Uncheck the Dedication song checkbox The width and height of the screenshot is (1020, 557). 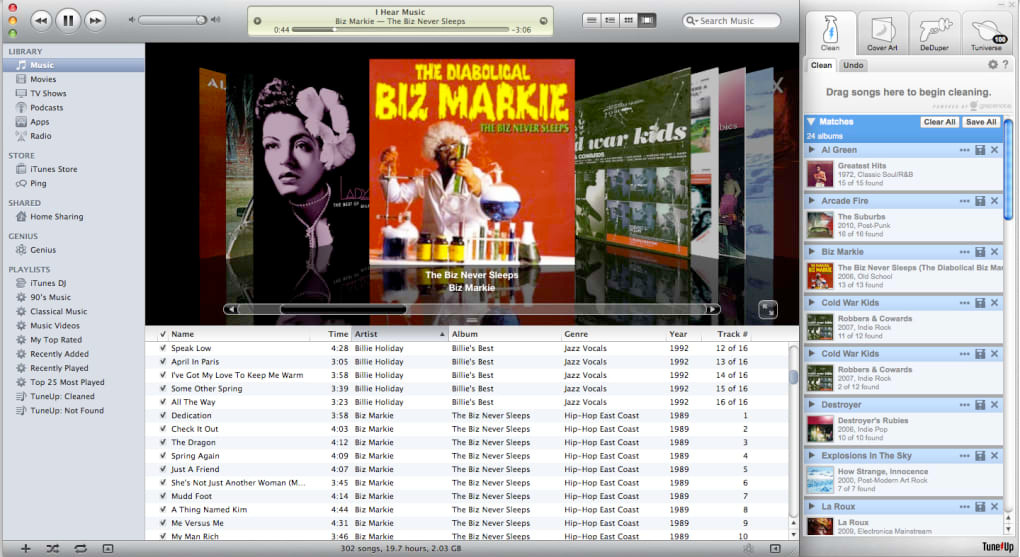point(163,415)
